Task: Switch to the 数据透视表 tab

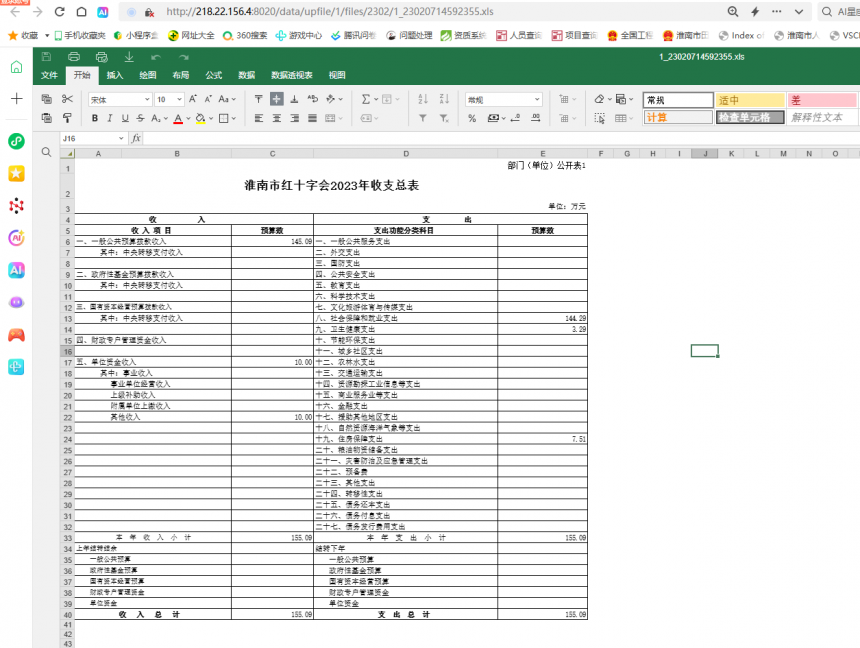Action: [x=292, y=75]
